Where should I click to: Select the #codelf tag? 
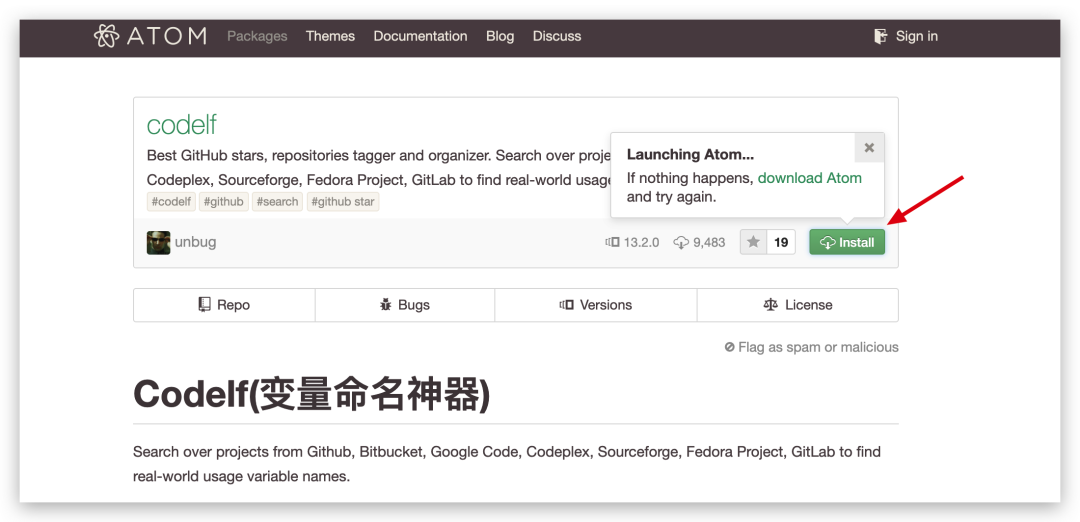coord(172,202)
